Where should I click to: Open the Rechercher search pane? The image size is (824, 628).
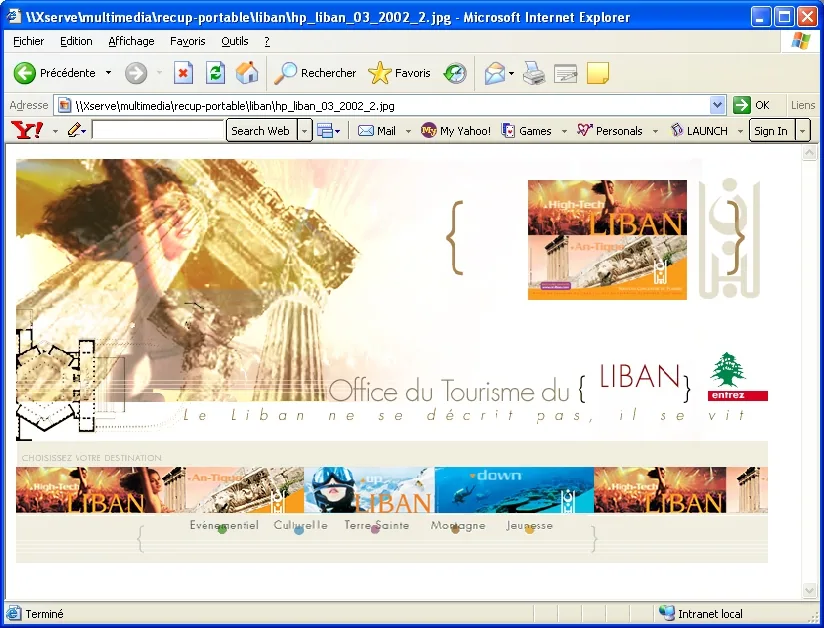pyautogui.click(x=315, y=73)
